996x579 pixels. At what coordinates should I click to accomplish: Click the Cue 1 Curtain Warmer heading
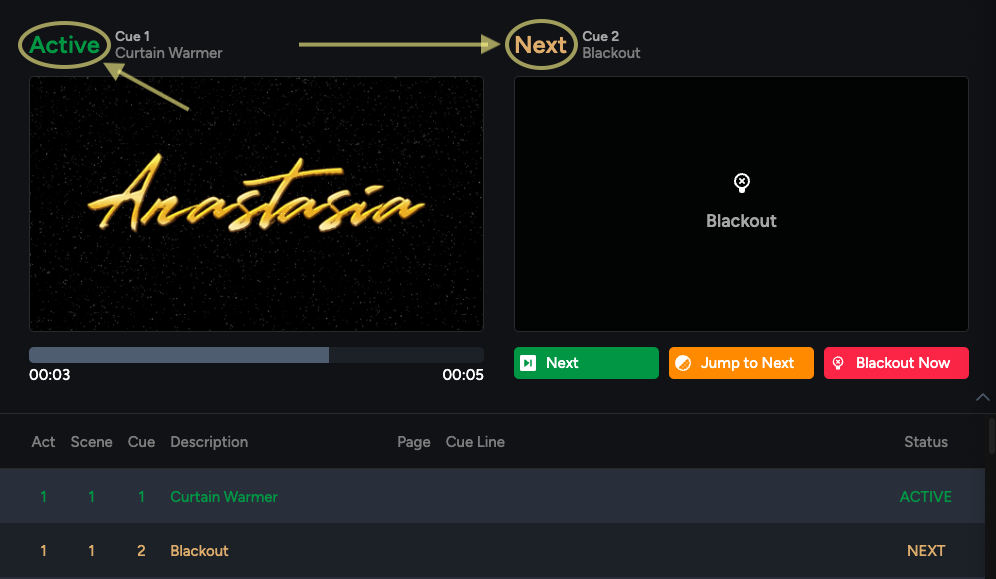tap(168, 44)
